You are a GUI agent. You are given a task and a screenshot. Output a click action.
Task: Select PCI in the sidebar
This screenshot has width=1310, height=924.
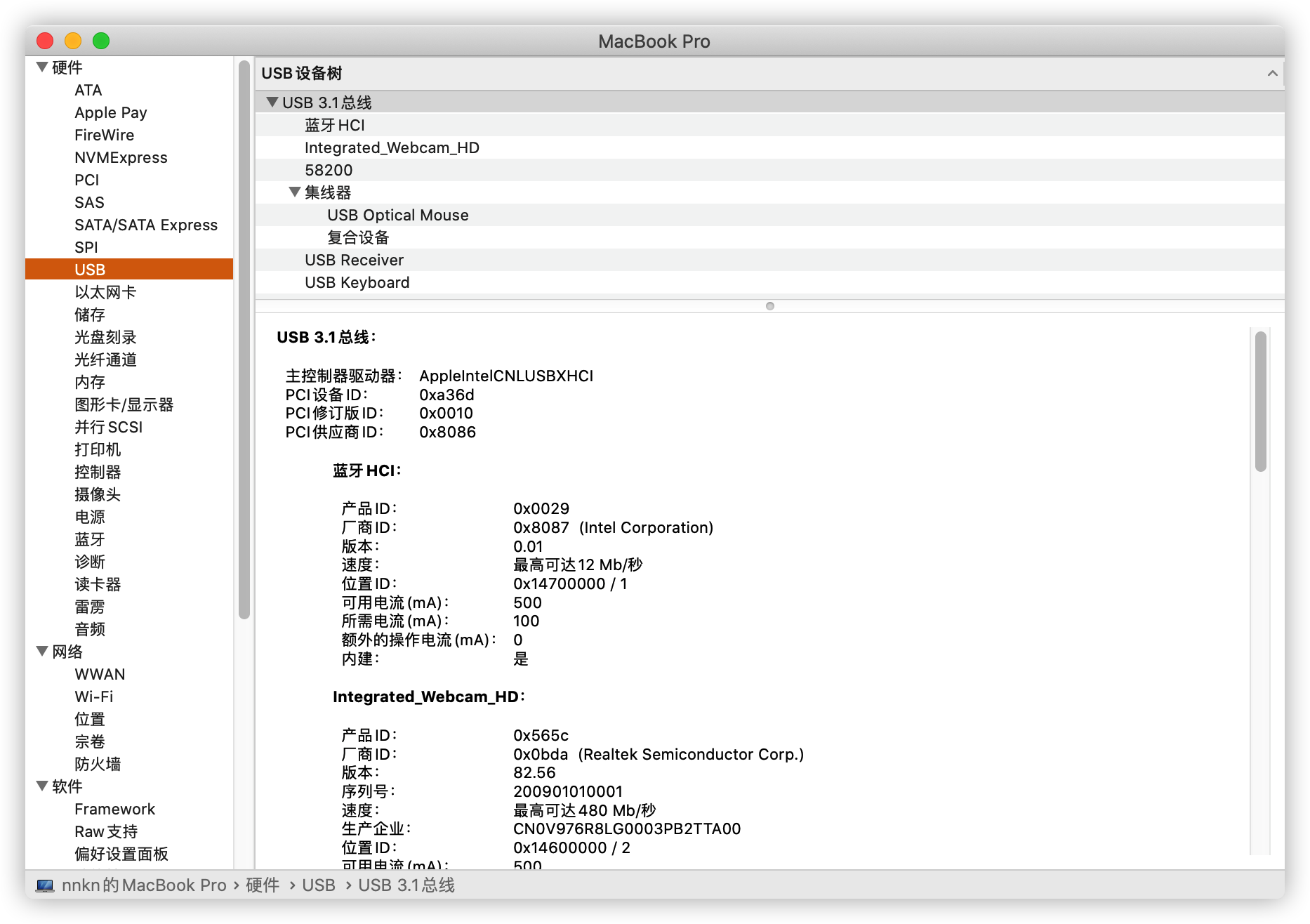click(x=87, y=180)
